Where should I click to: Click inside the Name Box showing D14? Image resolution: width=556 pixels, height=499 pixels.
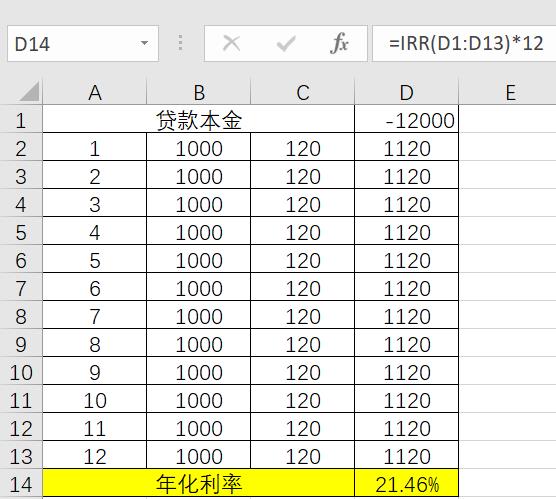pyautogui.click(x=83, y=44)
